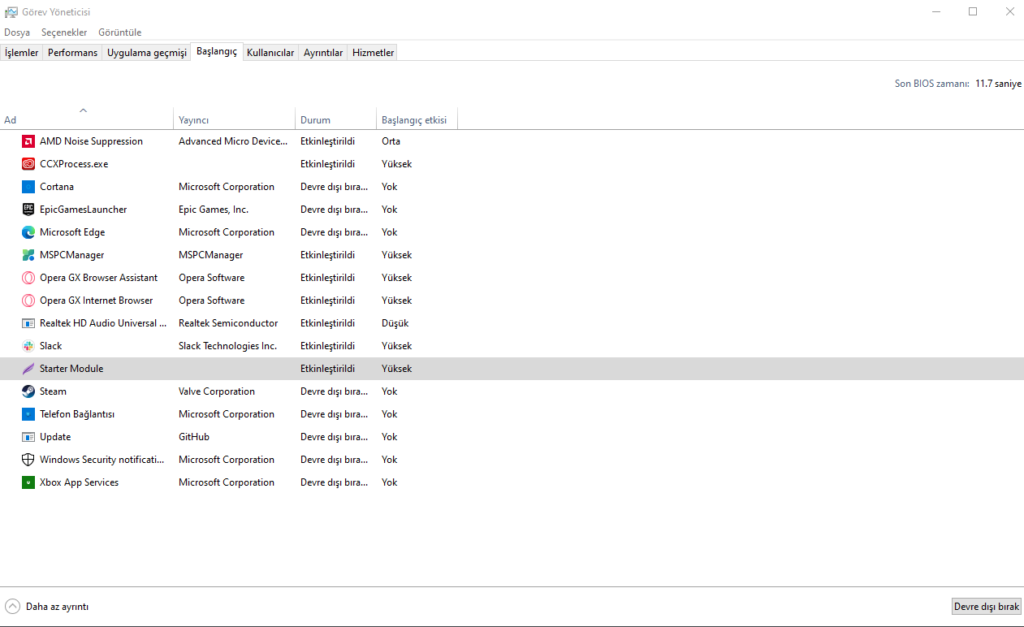Viewport: 1024px width, 627px height.
Task: Click the Microsoft Edge icon
Action: [x=28, y=232]
